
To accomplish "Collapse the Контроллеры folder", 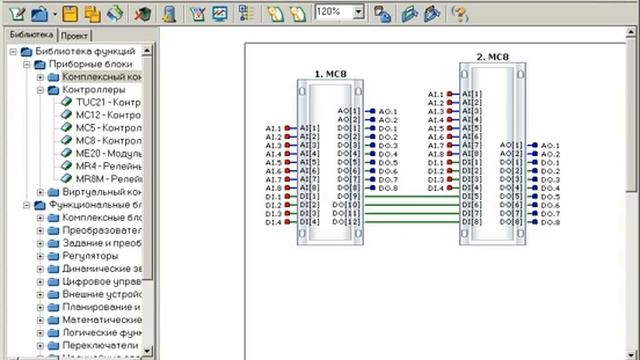I will [40, 90].
